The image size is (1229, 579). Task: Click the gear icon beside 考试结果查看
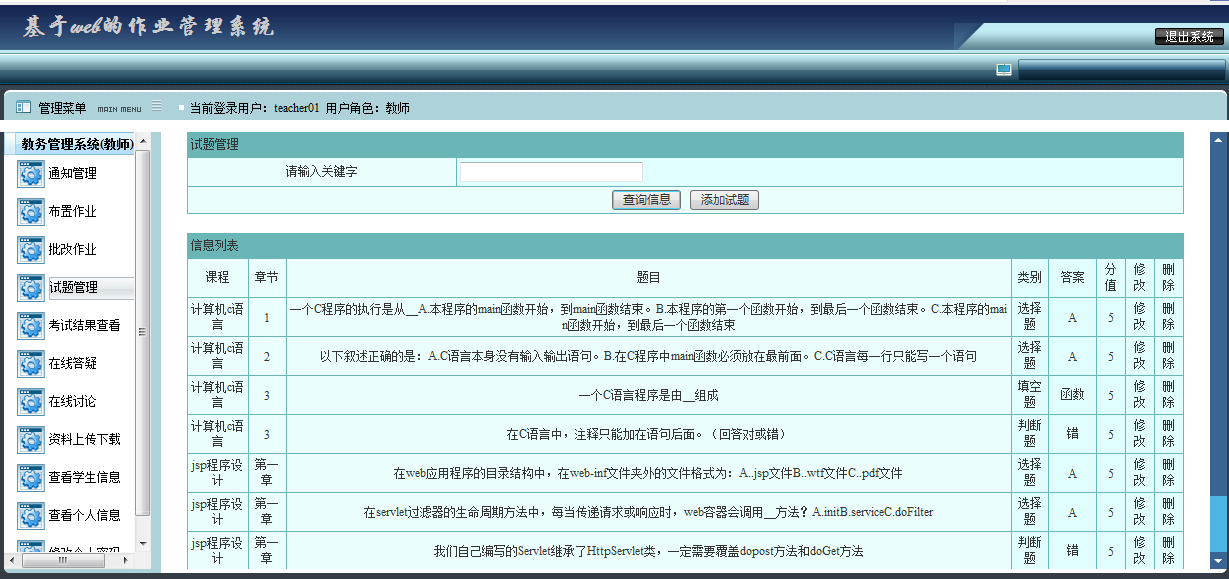[x=31, y=325]
